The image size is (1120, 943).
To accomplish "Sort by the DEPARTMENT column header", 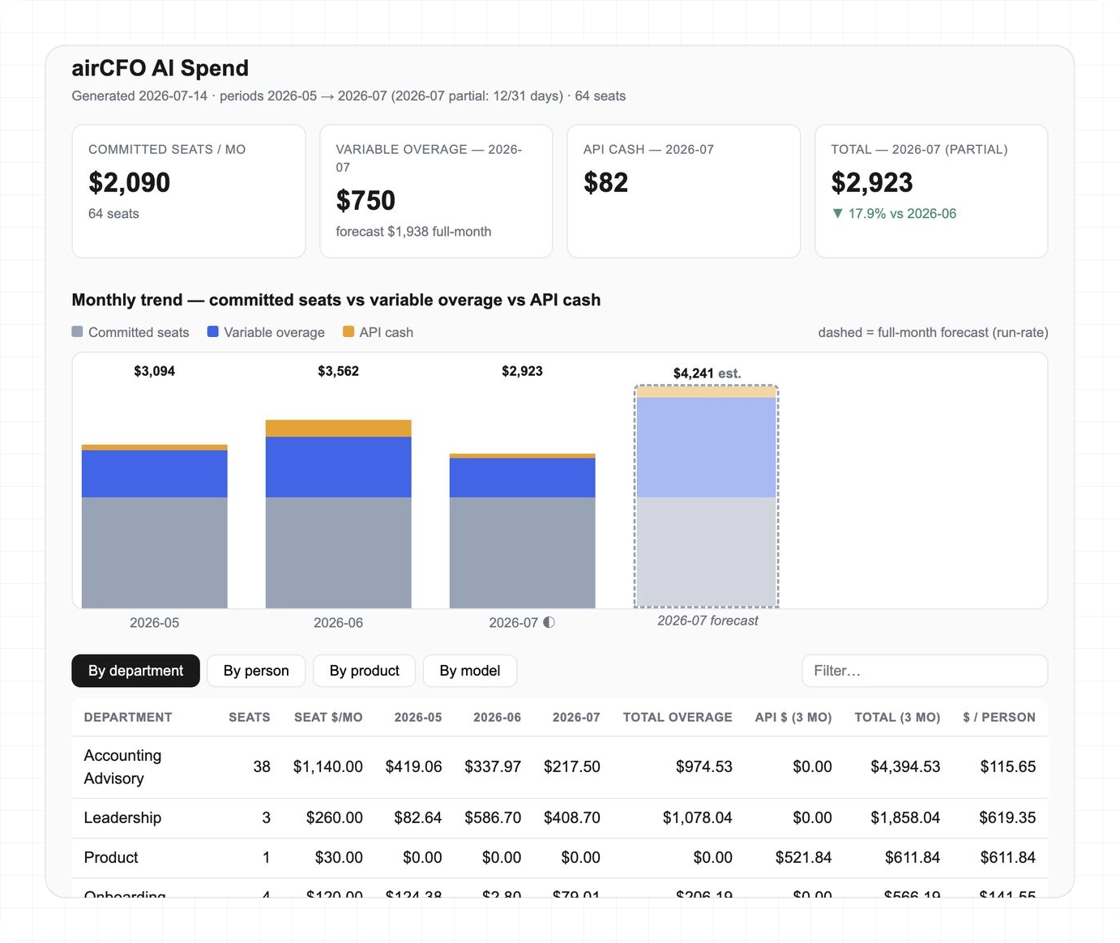I will click(128, 717).
